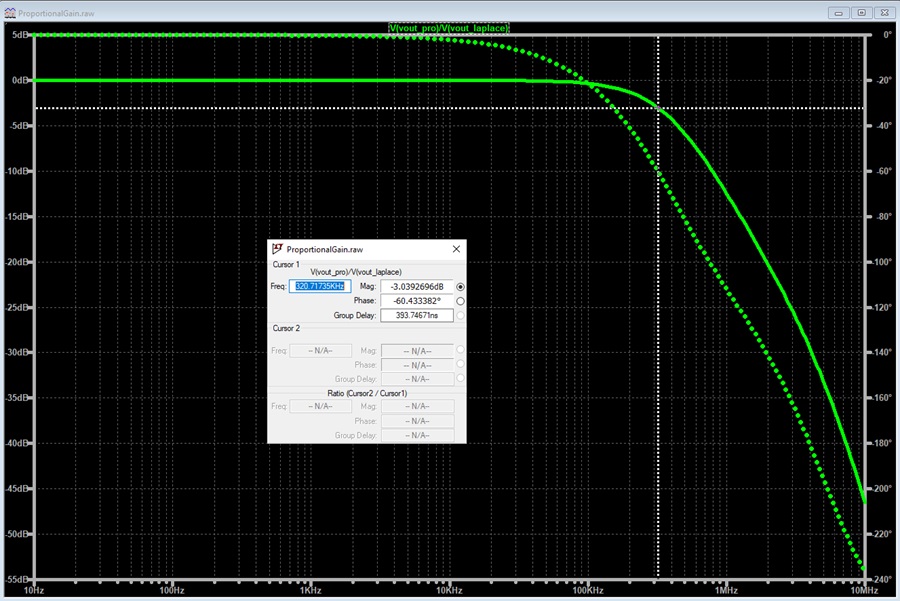Click the 100KHz frequency axis label

point(587,590)
